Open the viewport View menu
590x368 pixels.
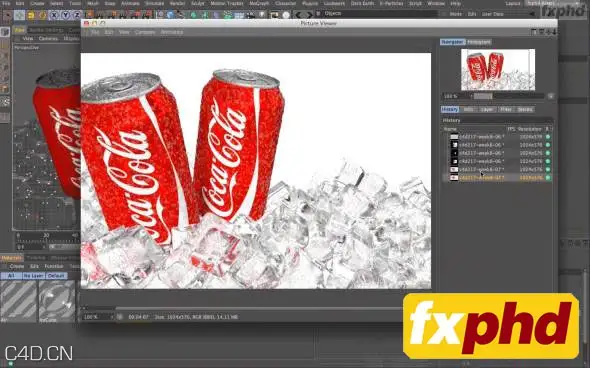(x=27, y=39)
